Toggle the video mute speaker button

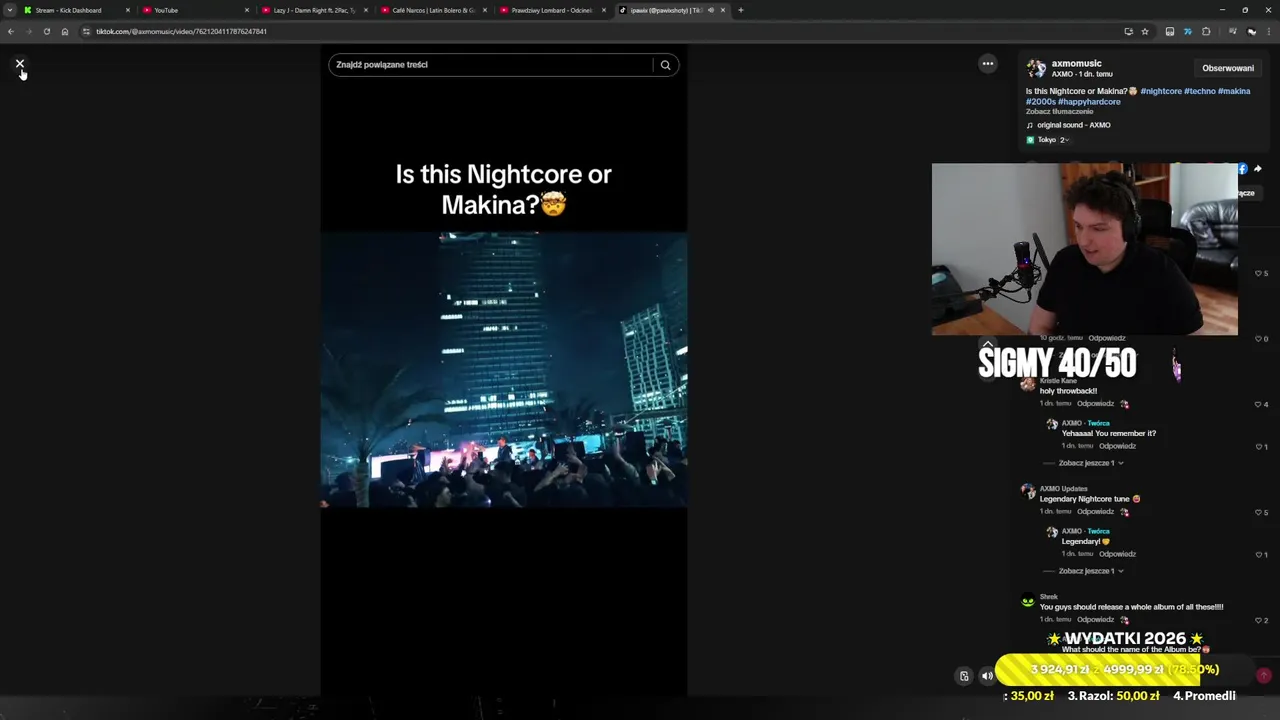point(987,676)
